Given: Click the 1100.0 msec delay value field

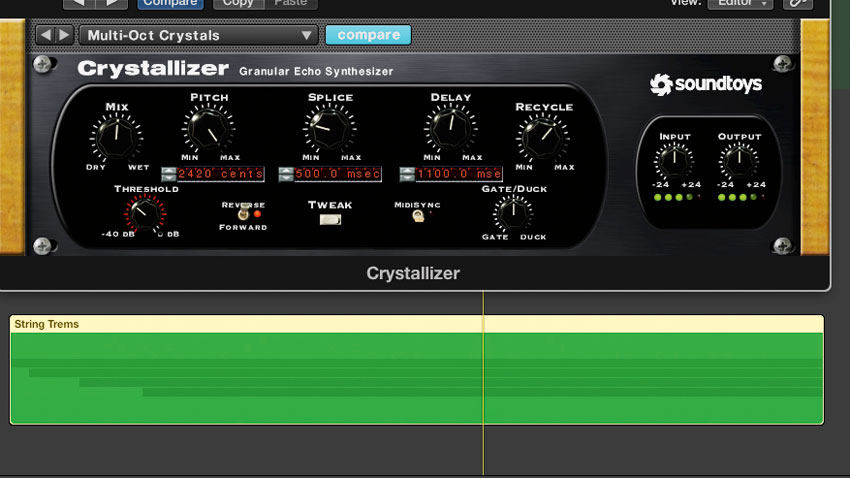Looking at the screenshot, I should pyautogui.click(x=459, y=174).
